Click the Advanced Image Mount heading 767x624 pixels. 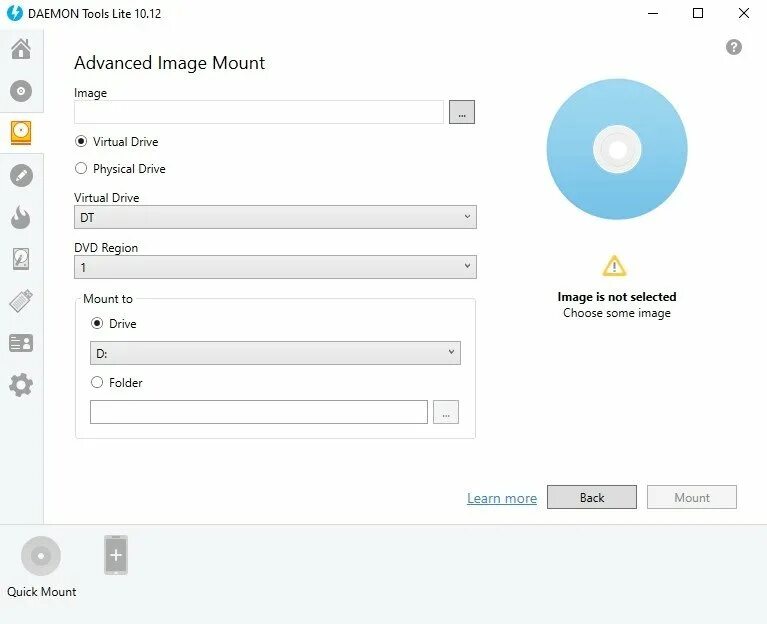(169, 63)
